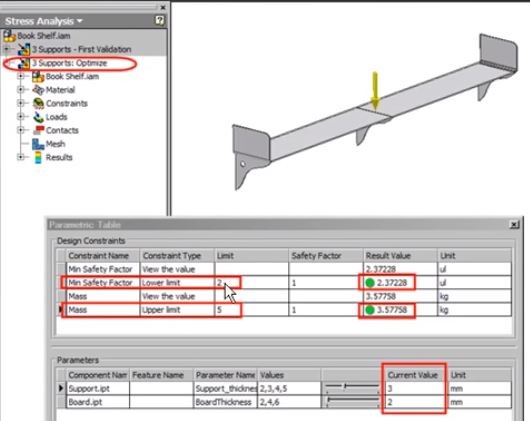Select the Mesh label in the tree
This screenshot has height=421, width=530.
click(x=55, y=144)
